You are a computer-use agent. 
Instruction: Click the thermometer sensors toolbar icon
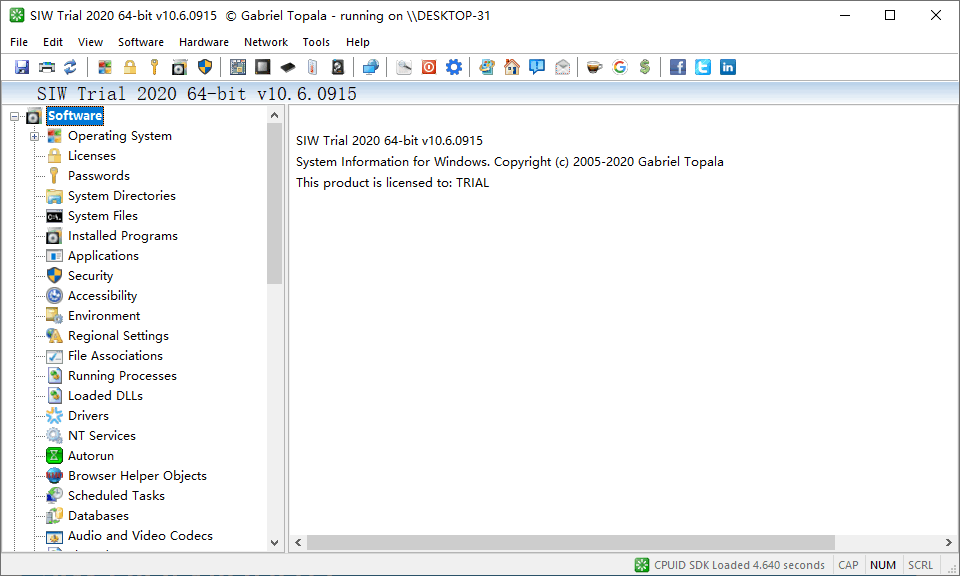point(313,67)
